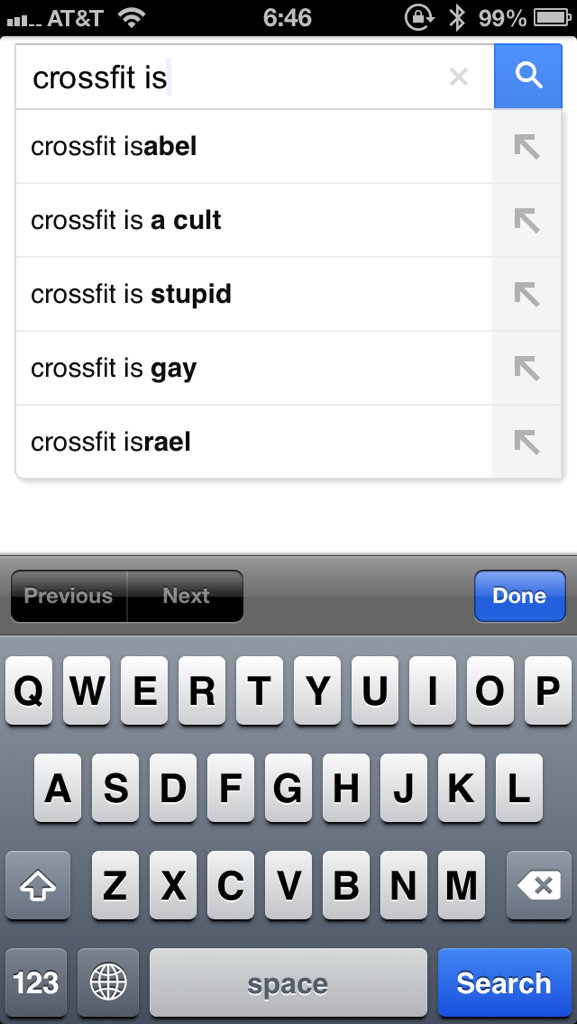Tap the Next field button
577x1024 pixels.
[x=185, y=596]
